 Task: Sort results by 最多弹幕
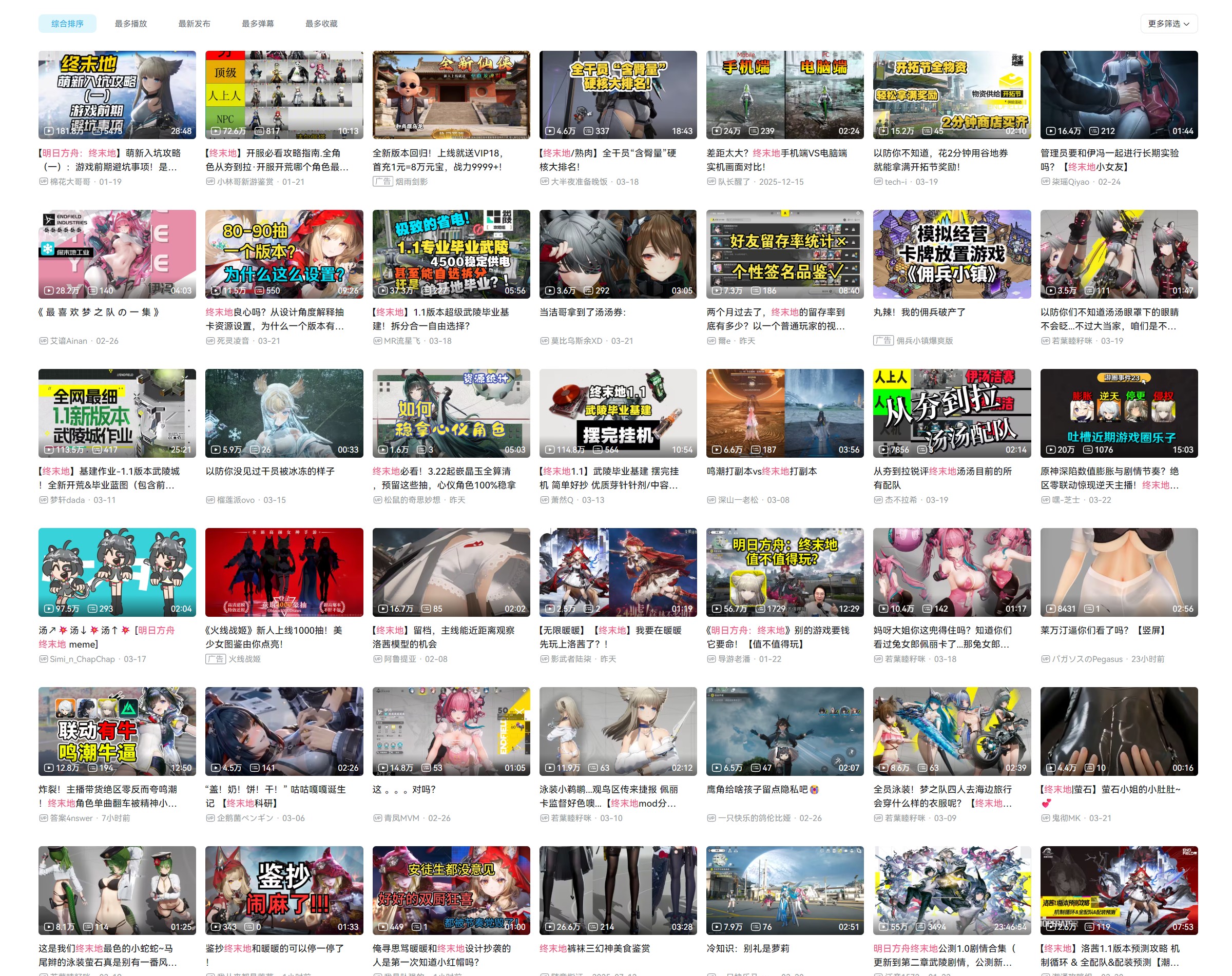[x=258, y=24]
